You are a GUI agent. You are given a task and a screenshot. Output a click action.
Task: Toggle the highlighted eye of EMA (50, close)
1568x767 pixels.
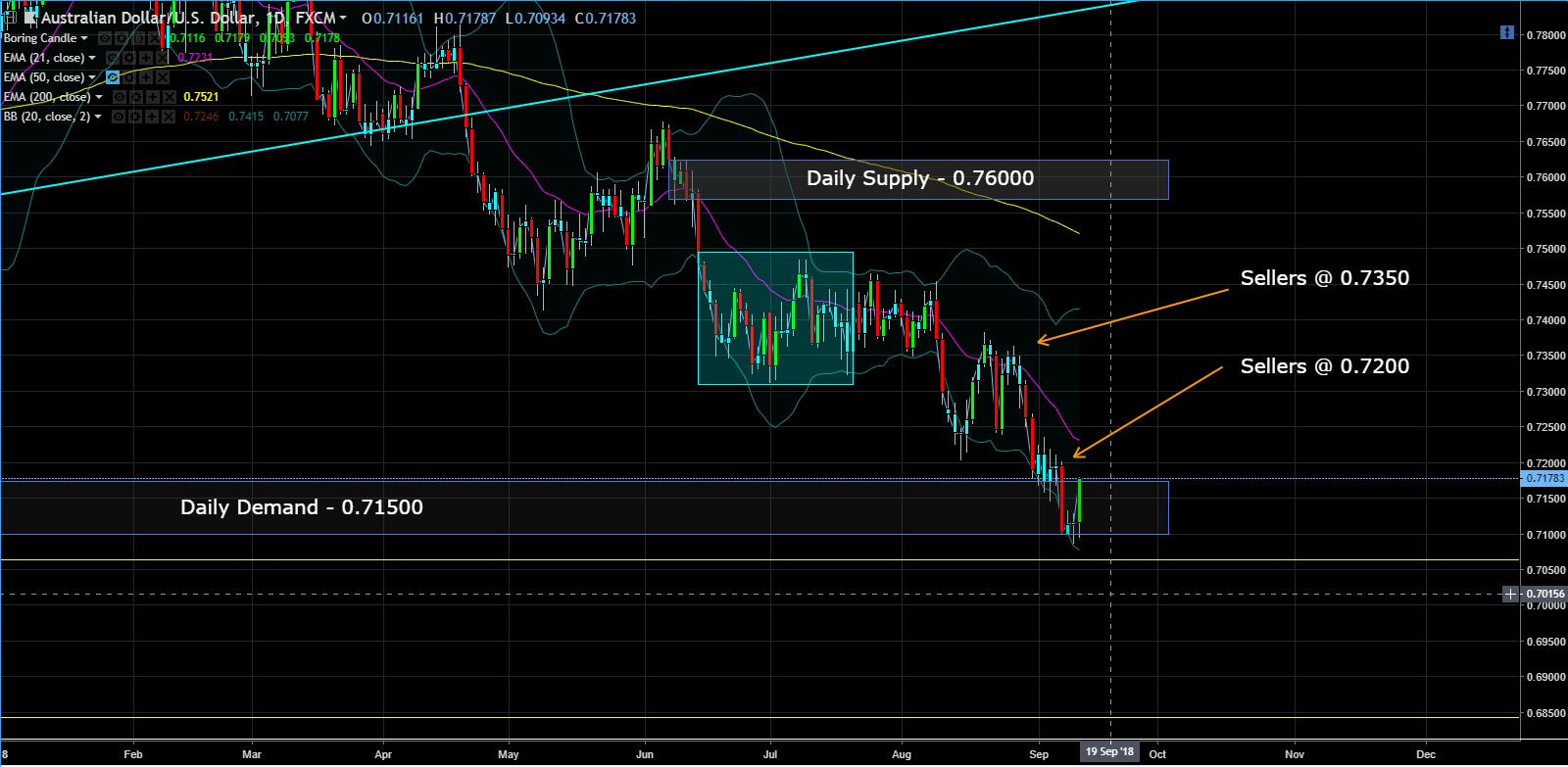[x=112, y=77]
